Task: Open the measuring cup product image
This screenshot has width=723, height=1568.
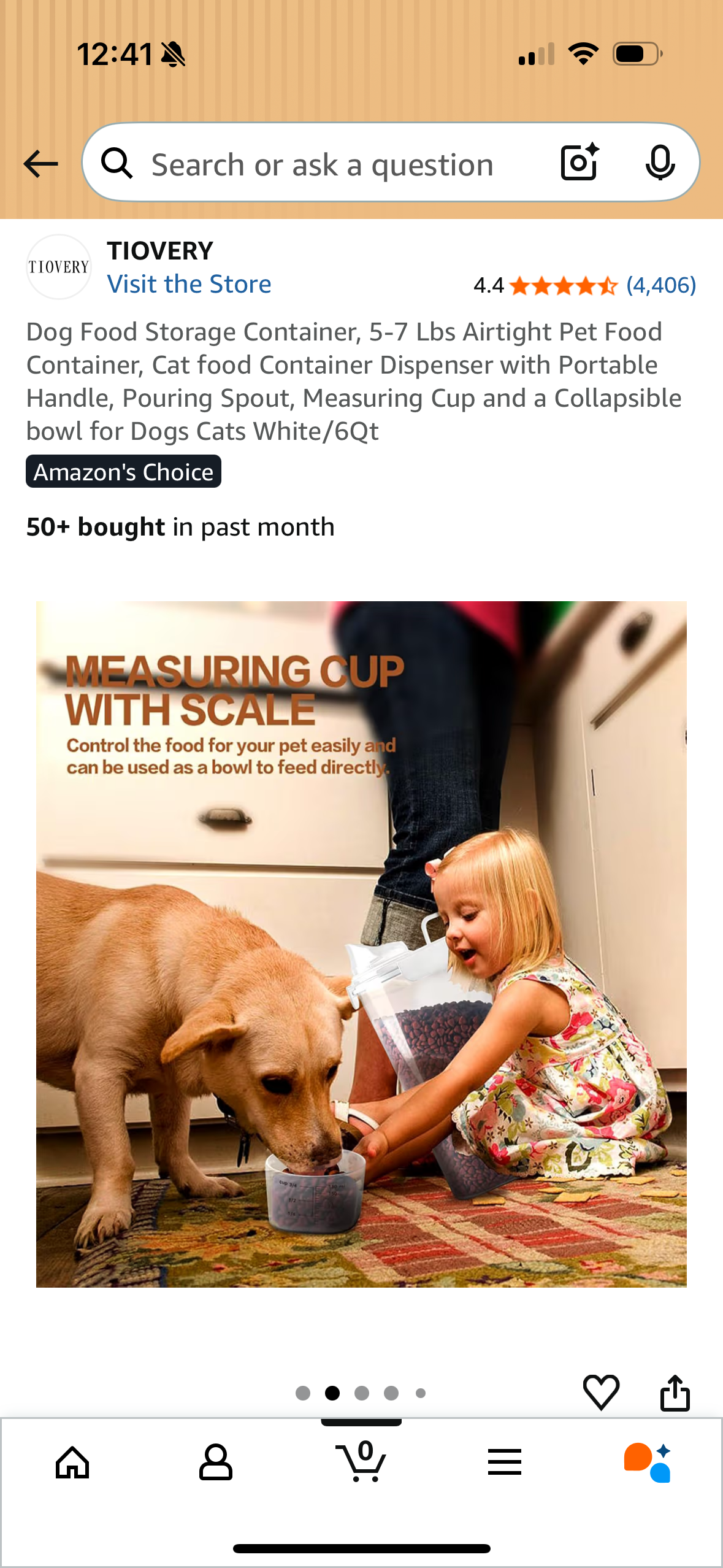Action: coord(361,944)
